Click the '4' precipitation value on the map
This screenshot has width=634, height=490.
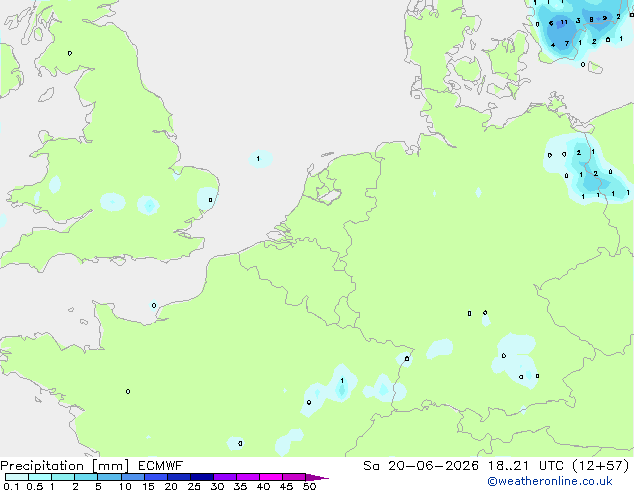coord(553,45)
